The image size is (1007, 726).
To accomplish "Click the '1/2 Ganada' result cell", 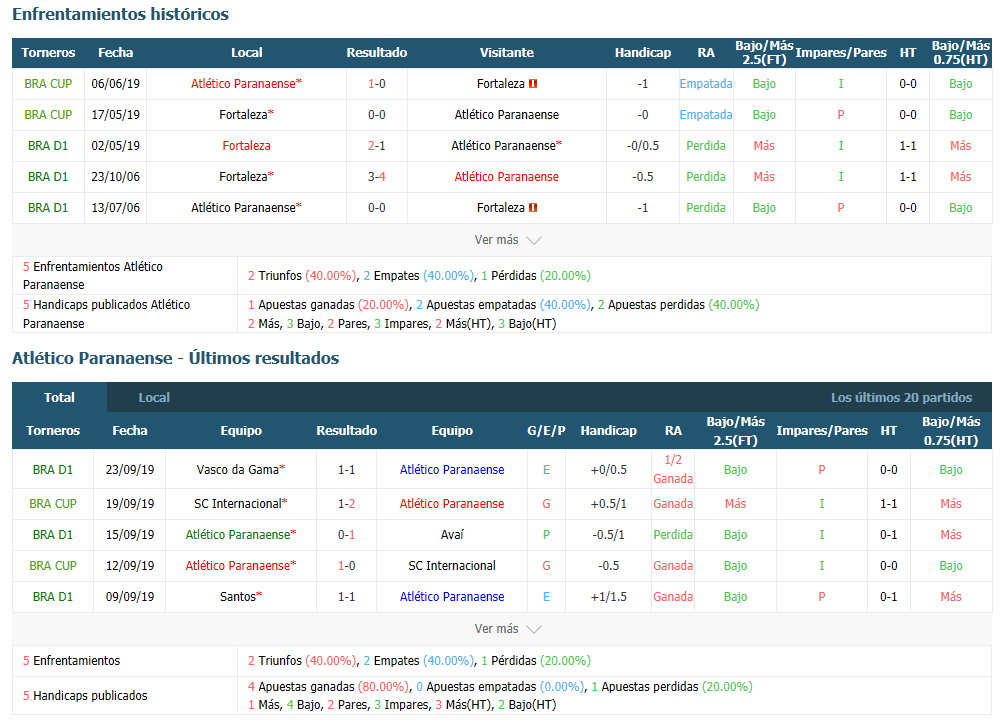I will [673, 469].
